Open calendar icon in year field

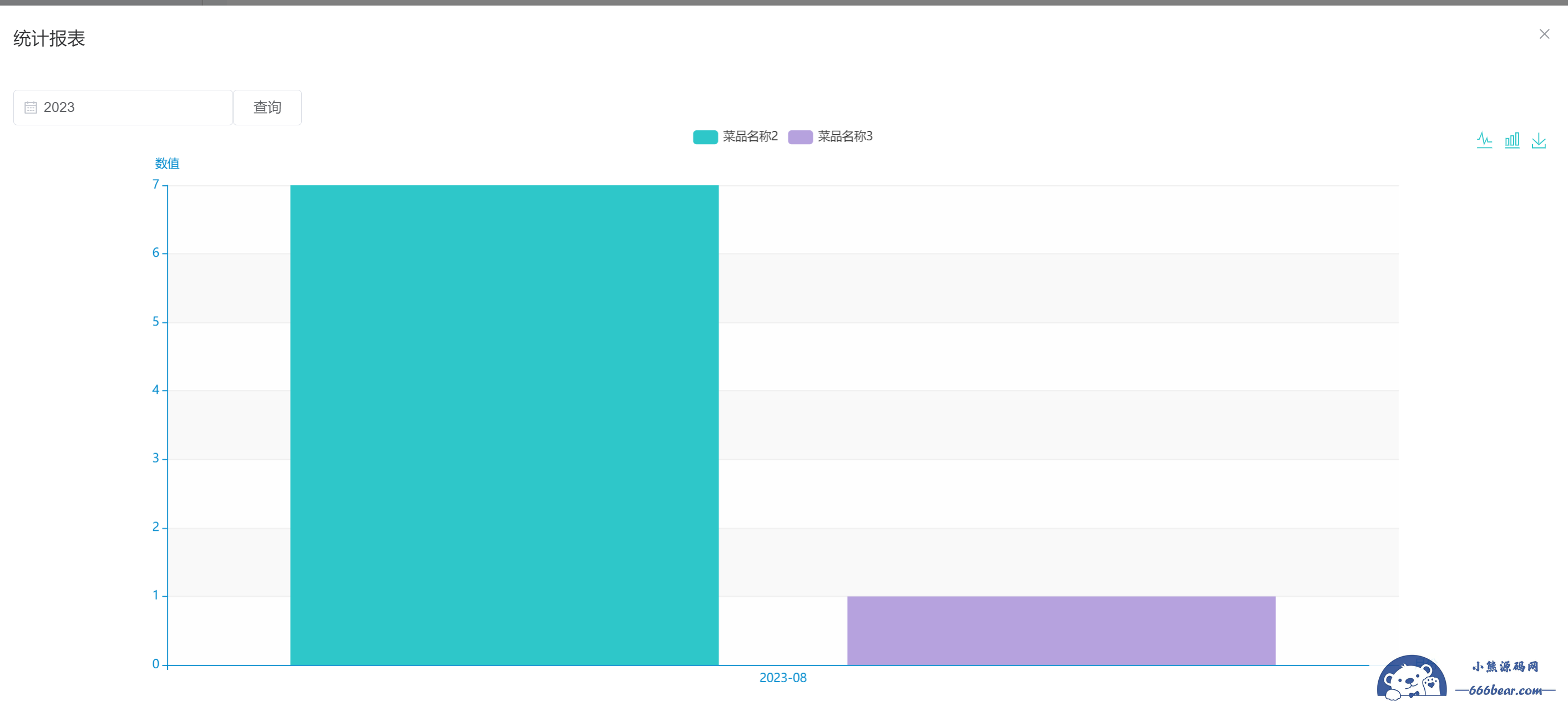(x=31, y=108)
